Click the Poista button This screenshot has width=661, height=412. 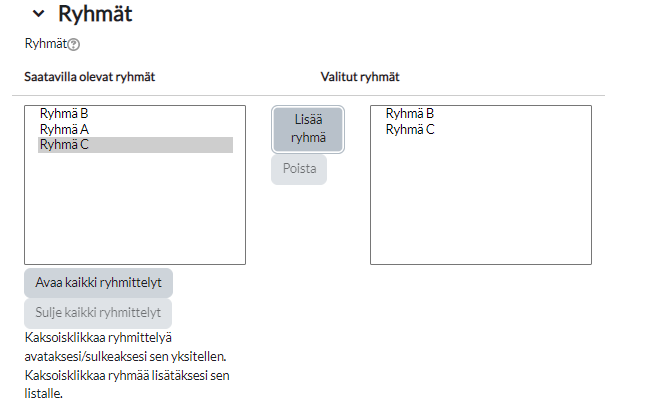pos(298,170)
